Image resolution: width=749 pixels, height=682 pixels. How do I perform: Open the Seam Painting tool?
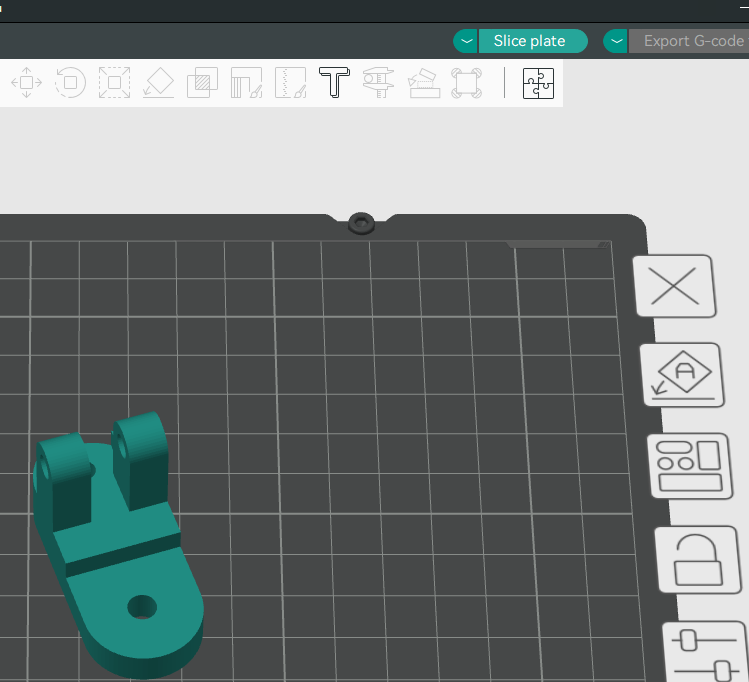(290, 82)
